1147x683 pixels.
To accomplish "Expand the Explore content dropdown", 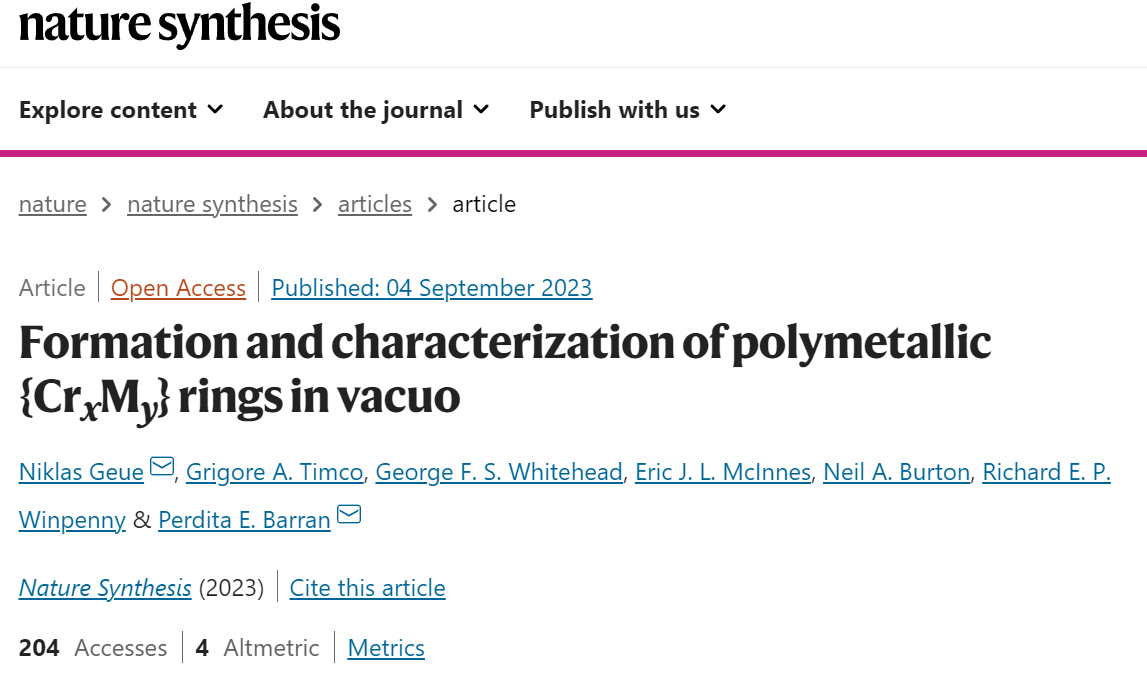I will (121, 110).
